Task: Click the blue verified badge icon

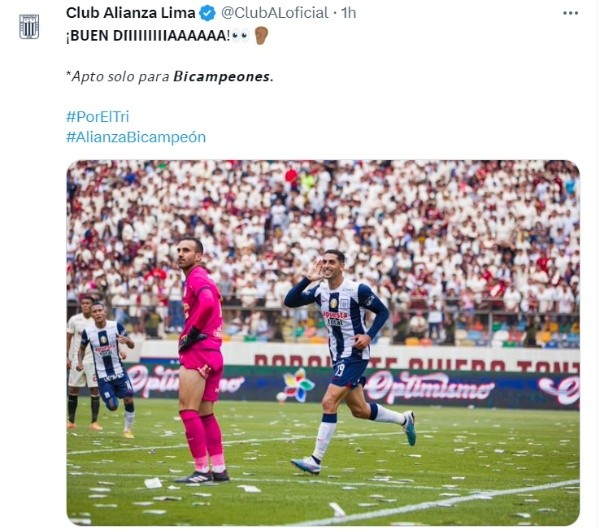Action: click(208, 13)
